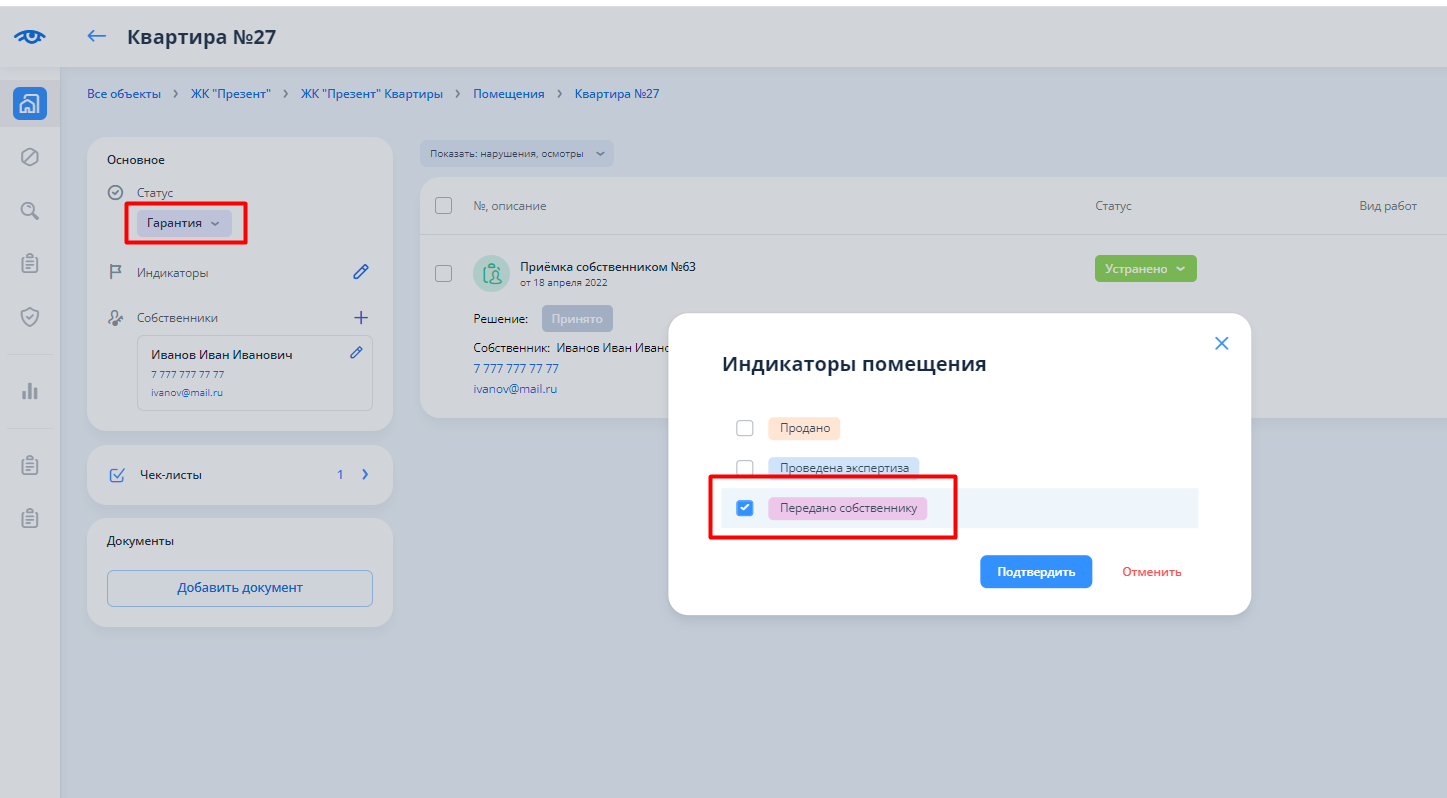
Task: Open the search magnifier in the sidebar
Action: pyautogui.click(x=30, y=210)
